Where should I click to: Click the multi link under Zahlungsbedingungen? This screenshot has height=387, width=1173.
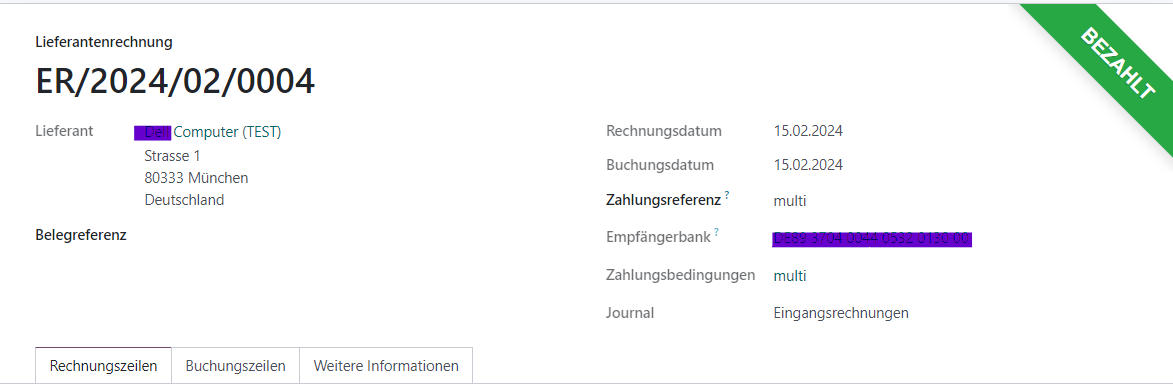[790, 275]
